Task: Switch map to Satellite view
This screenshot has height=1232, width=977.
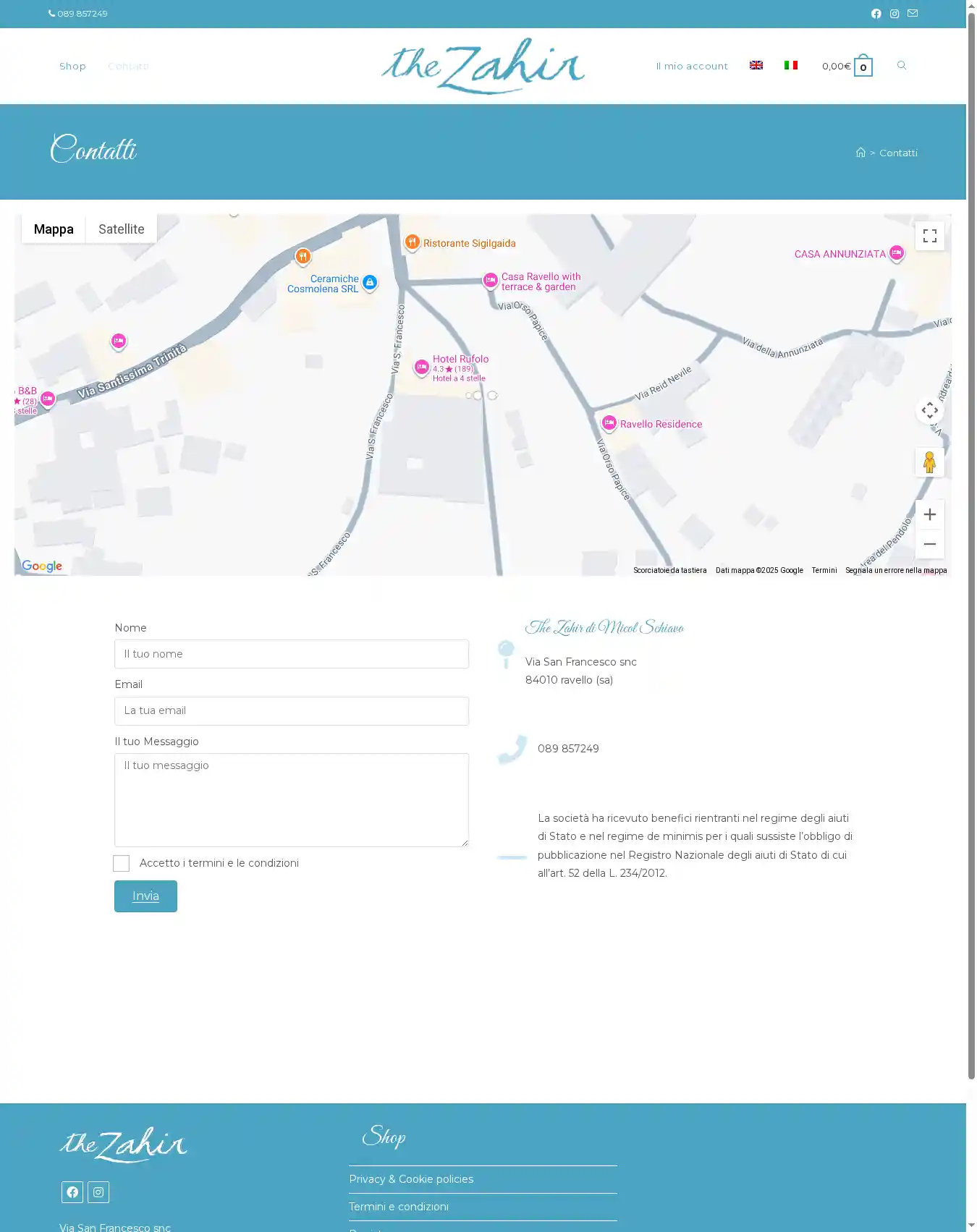Action: point(121,229)
